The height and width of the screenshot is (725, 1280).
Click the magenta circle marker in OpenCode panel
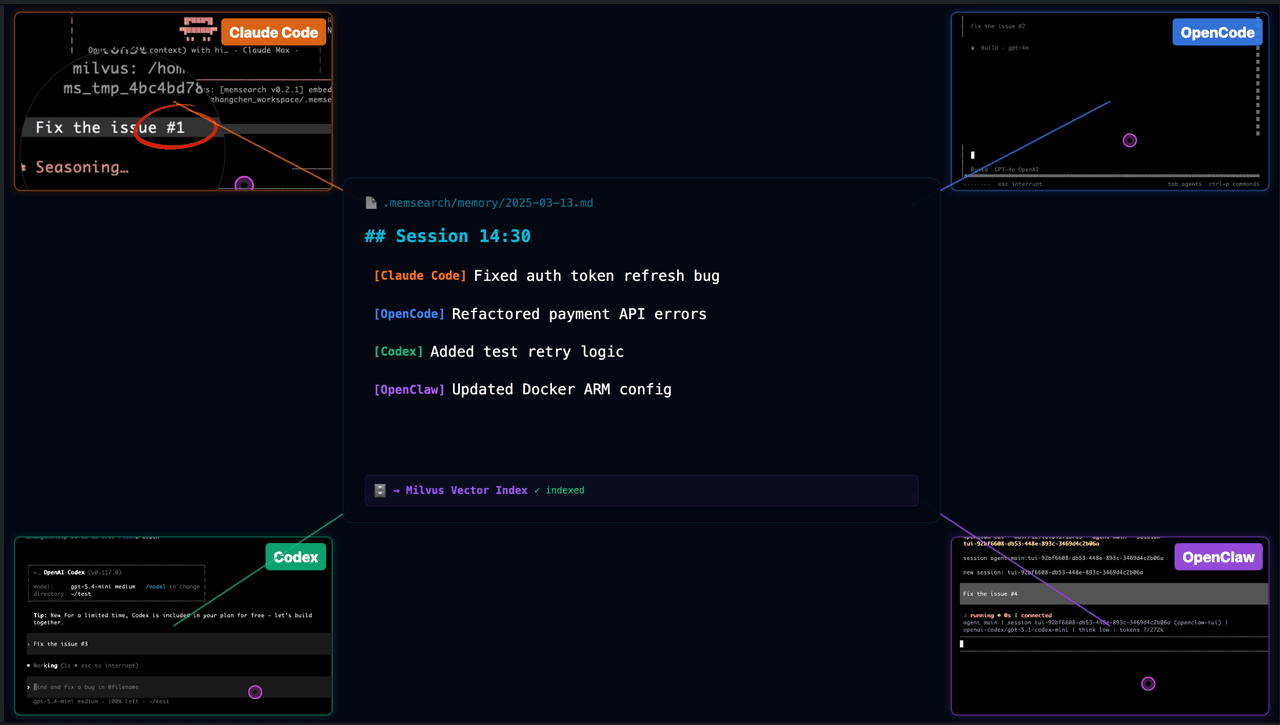click(x=1130, y=141)
